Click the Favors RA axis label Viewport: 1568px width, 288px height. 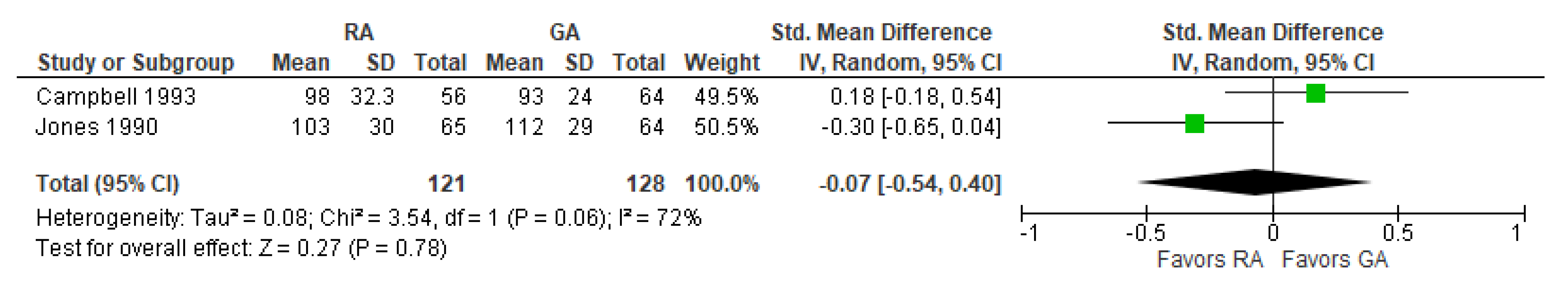pos(1209,259)
